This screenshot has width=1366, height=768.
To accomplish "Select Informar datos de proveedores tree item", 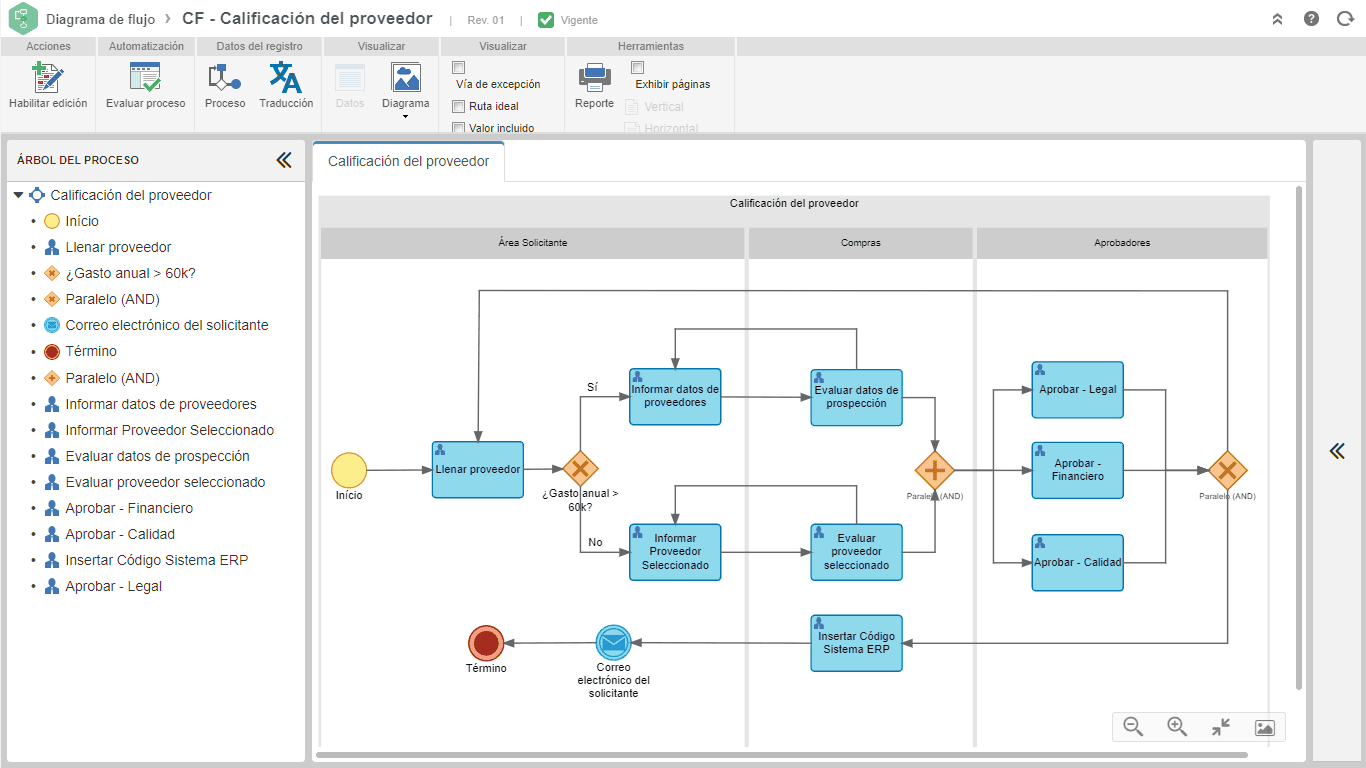I will [x=161, y=405].
